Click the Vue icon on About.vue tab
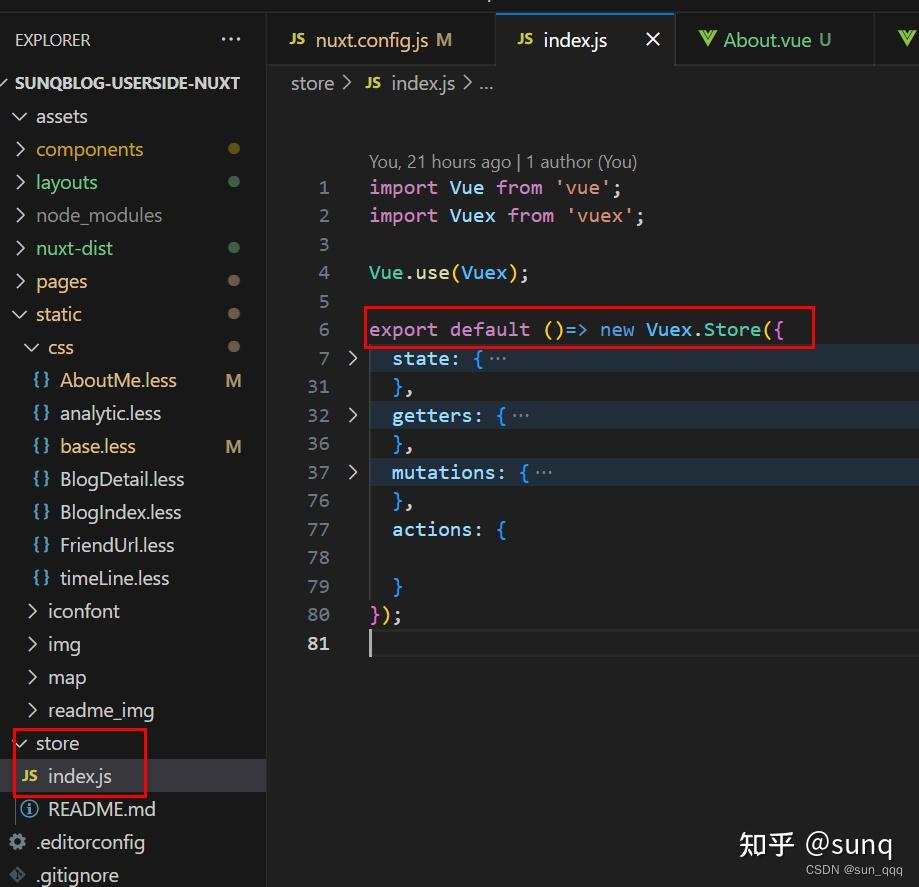The width and height of the screenshot is (919, 887). [708, 39]
